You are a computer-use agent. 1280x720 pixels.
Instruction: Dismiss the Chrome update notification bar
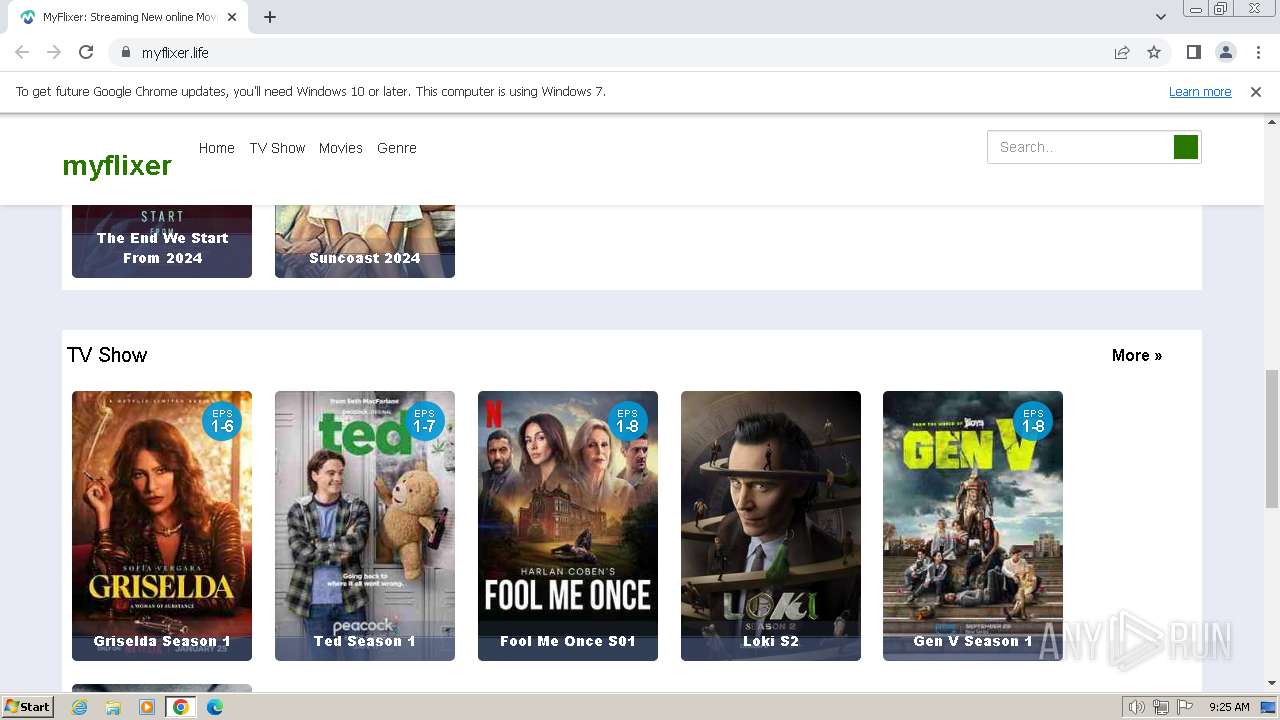click(1256, 92)
